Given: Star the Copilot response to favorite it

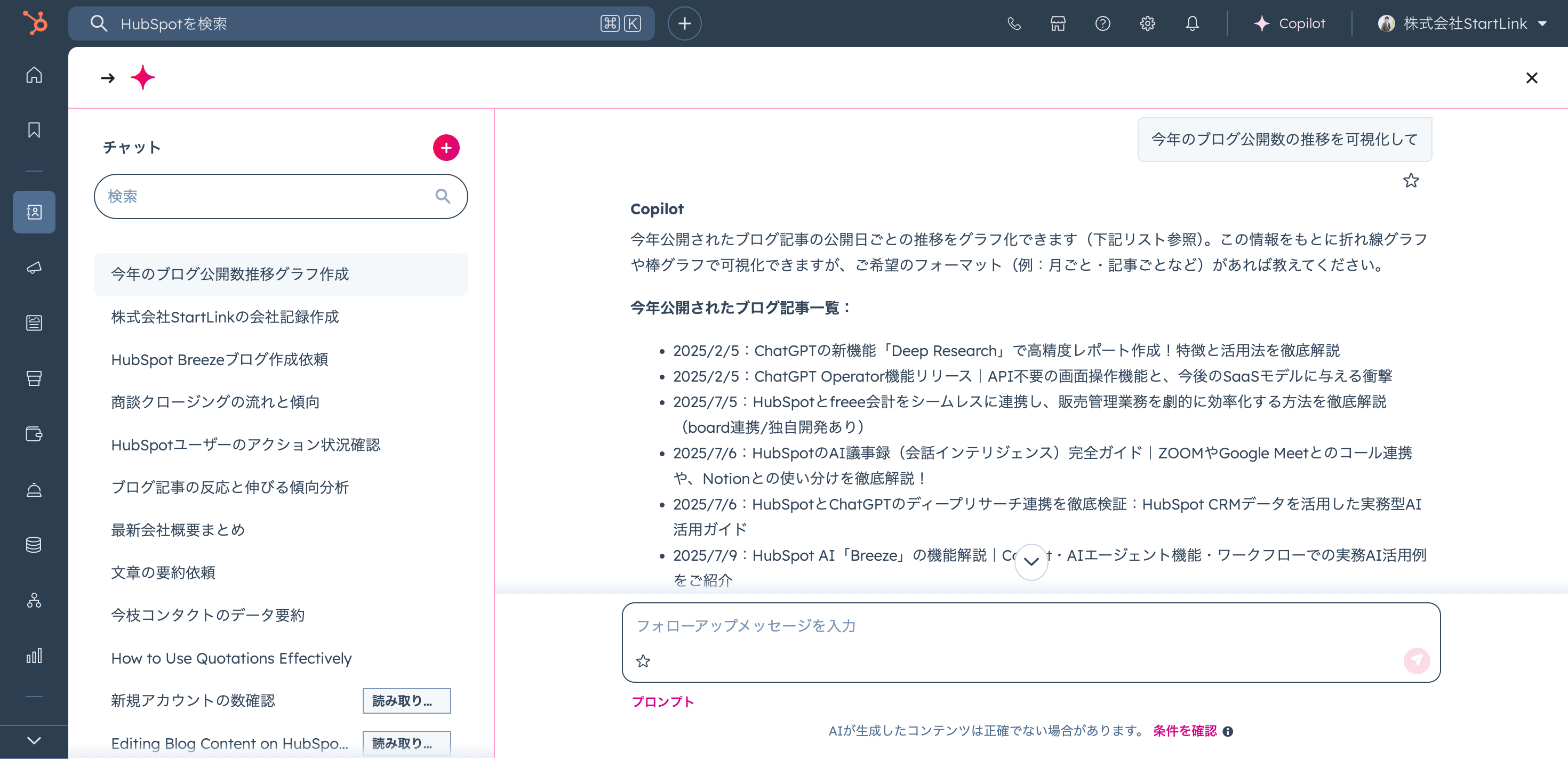Looking at the screenshot, I should tap(1411, 180).
